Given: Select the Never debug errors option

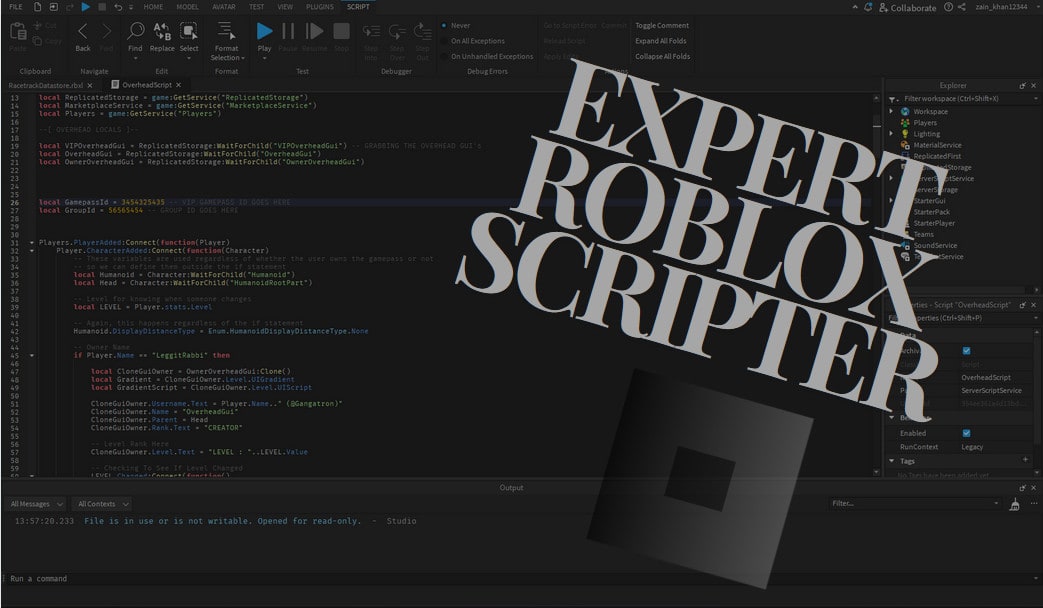Looking at the screenshot, I should [445, 25].
